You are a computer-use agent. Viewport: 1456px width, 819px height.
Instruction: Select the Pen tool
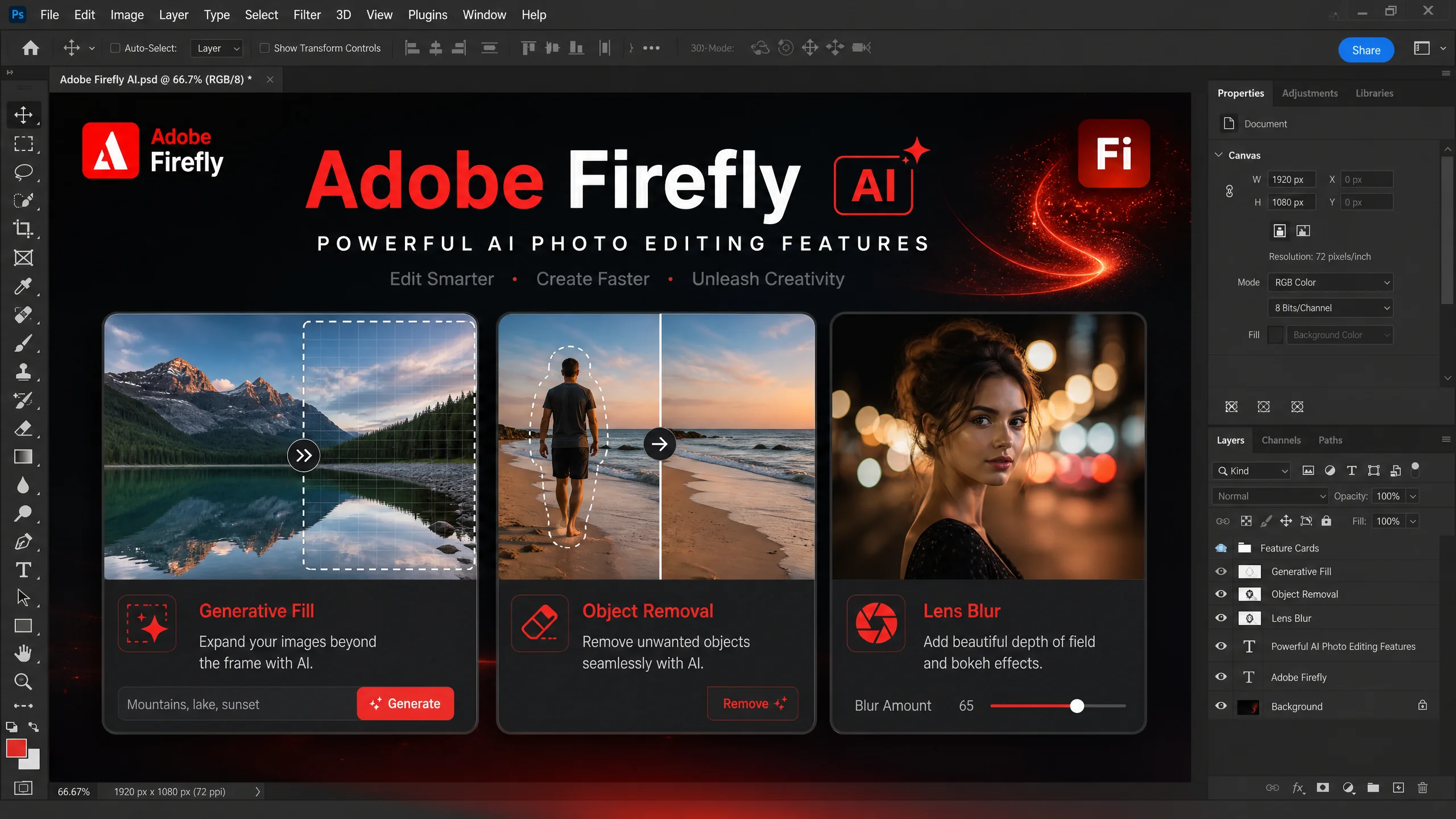(23, 542)
